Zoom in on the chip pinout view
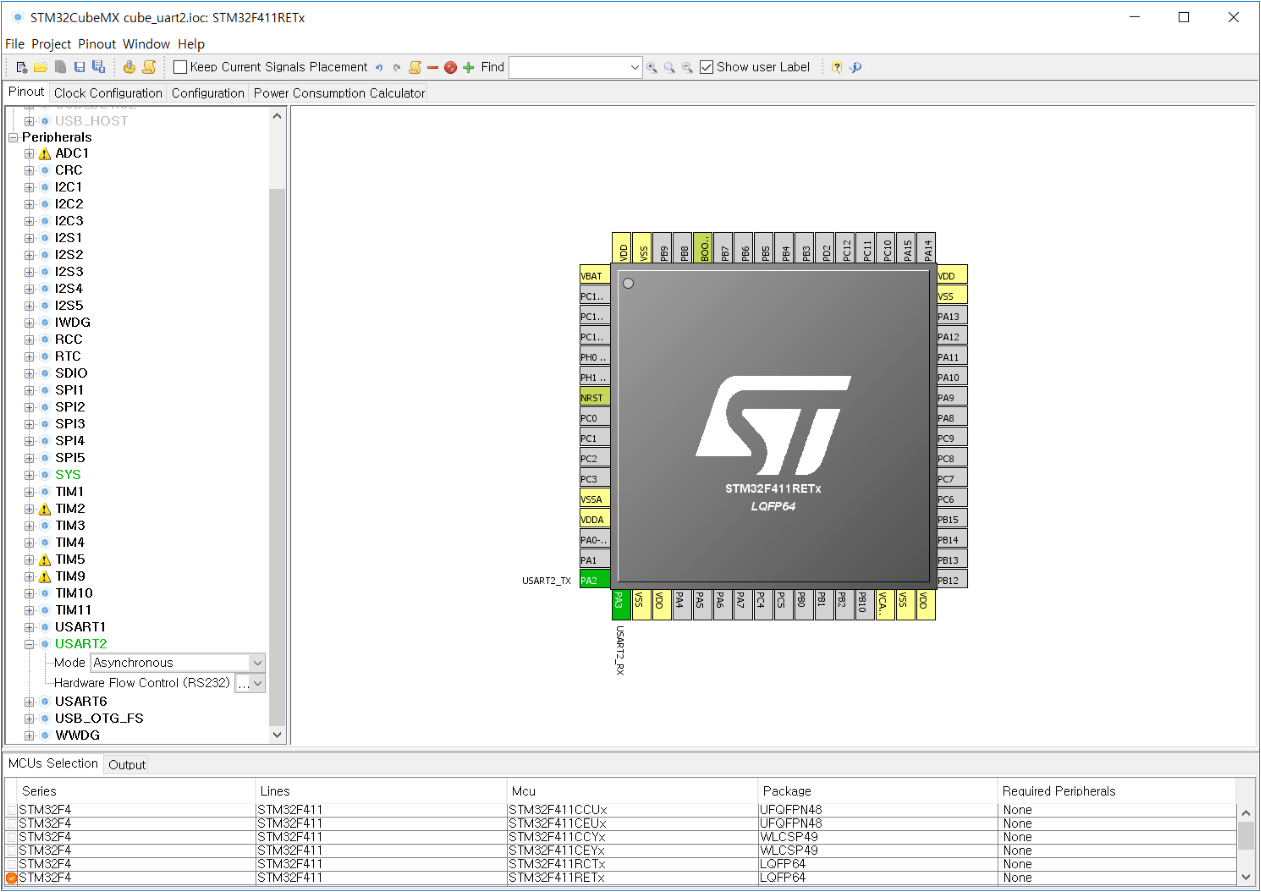This screenshot has height=892, width=1261. [652, 67]
